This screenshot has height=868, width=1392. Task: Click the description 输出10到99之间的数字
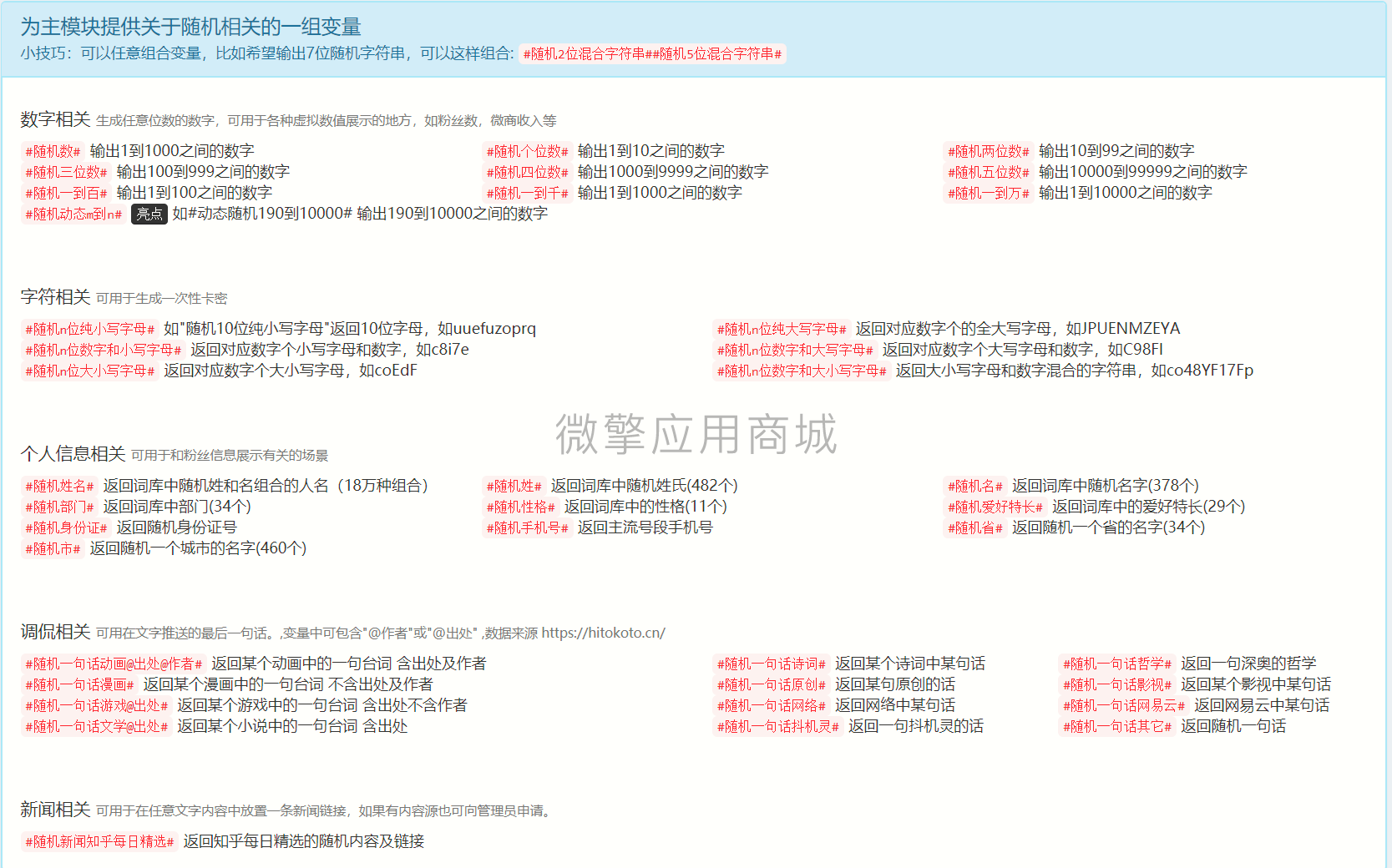1116,151
